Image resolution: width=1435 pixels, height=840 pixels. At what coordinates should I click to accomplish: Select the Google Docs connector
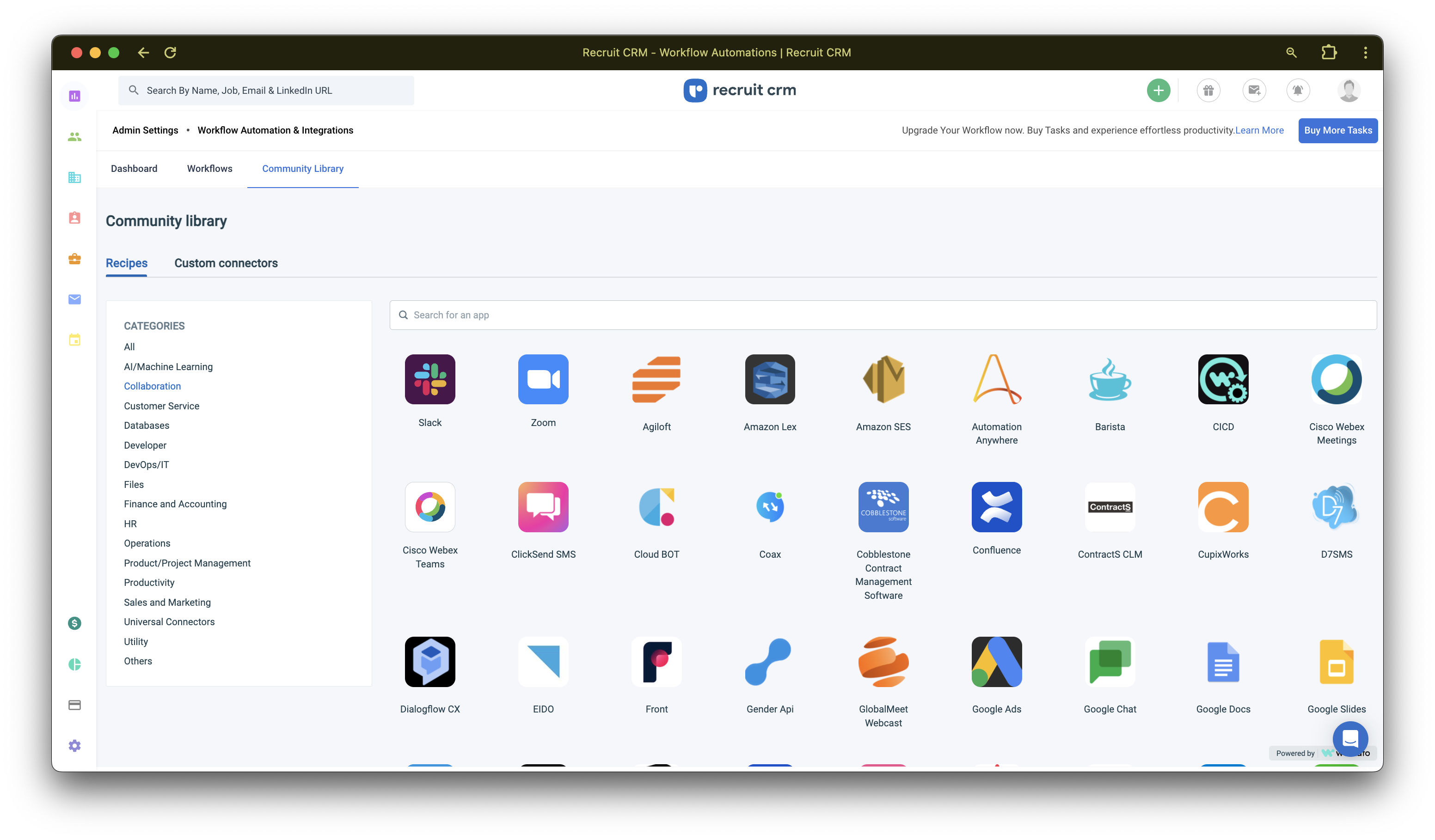tap(1223, 662)
